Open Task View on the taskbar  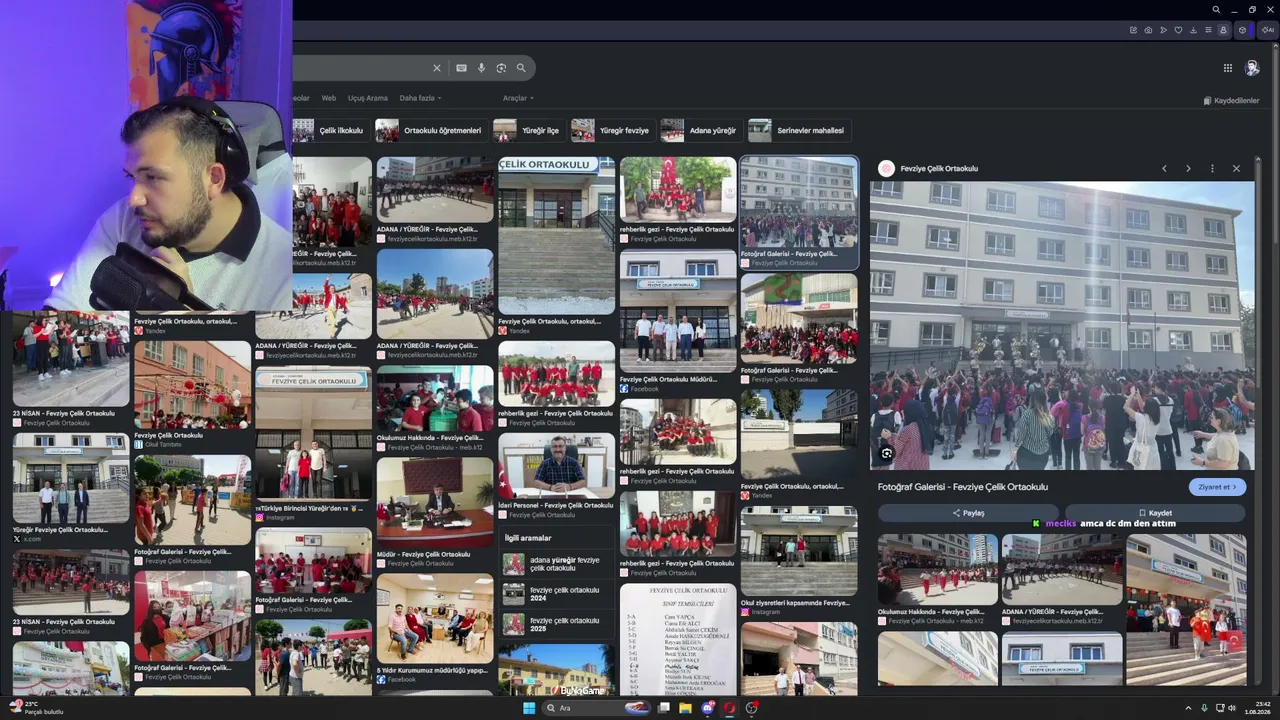[663, 708]
